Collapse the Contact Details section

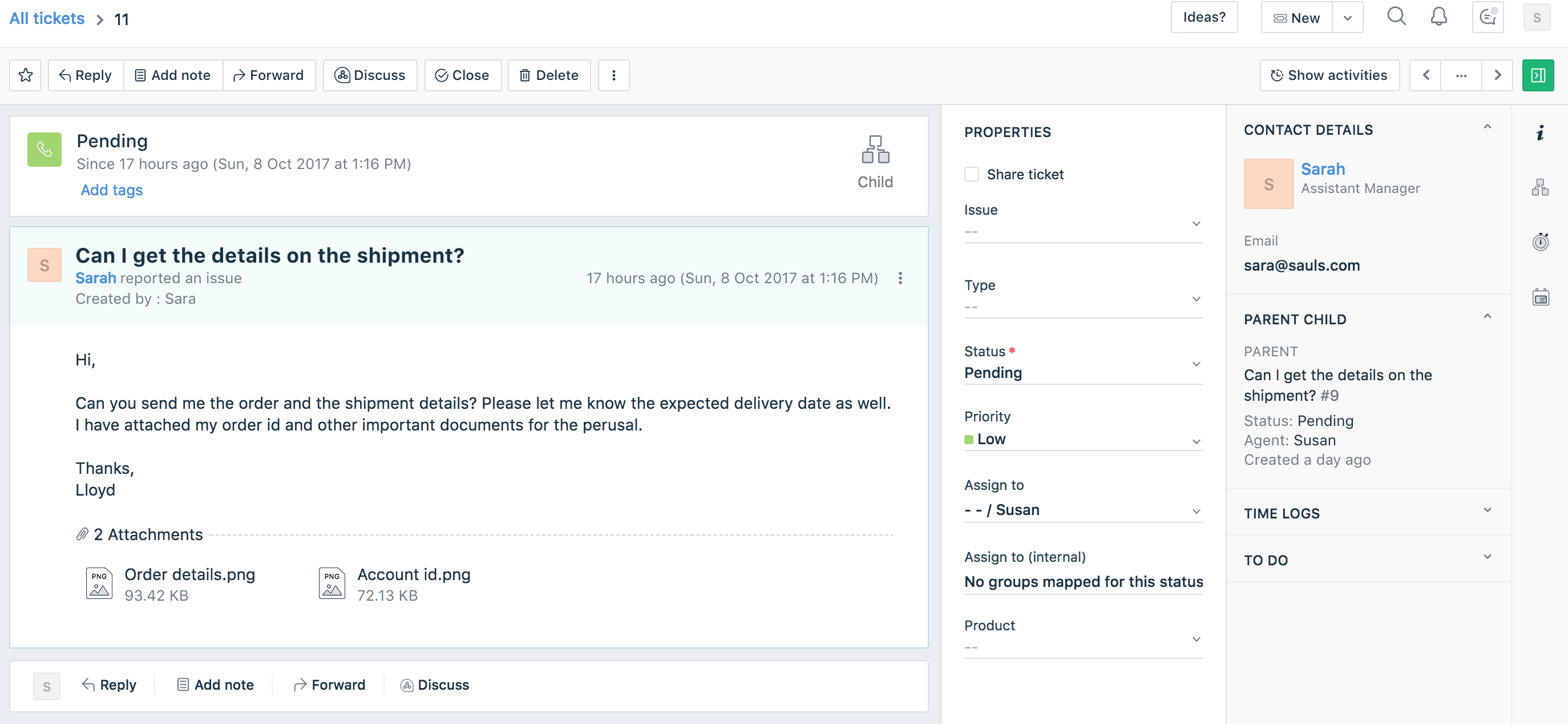[1487, 127]
